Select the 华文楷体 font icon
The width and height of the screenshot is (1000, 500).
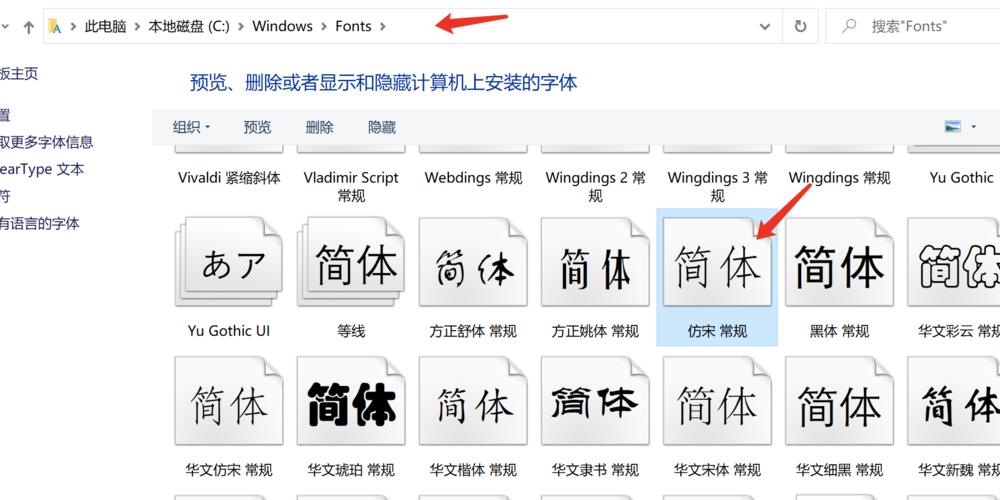[x=473, y=401]
